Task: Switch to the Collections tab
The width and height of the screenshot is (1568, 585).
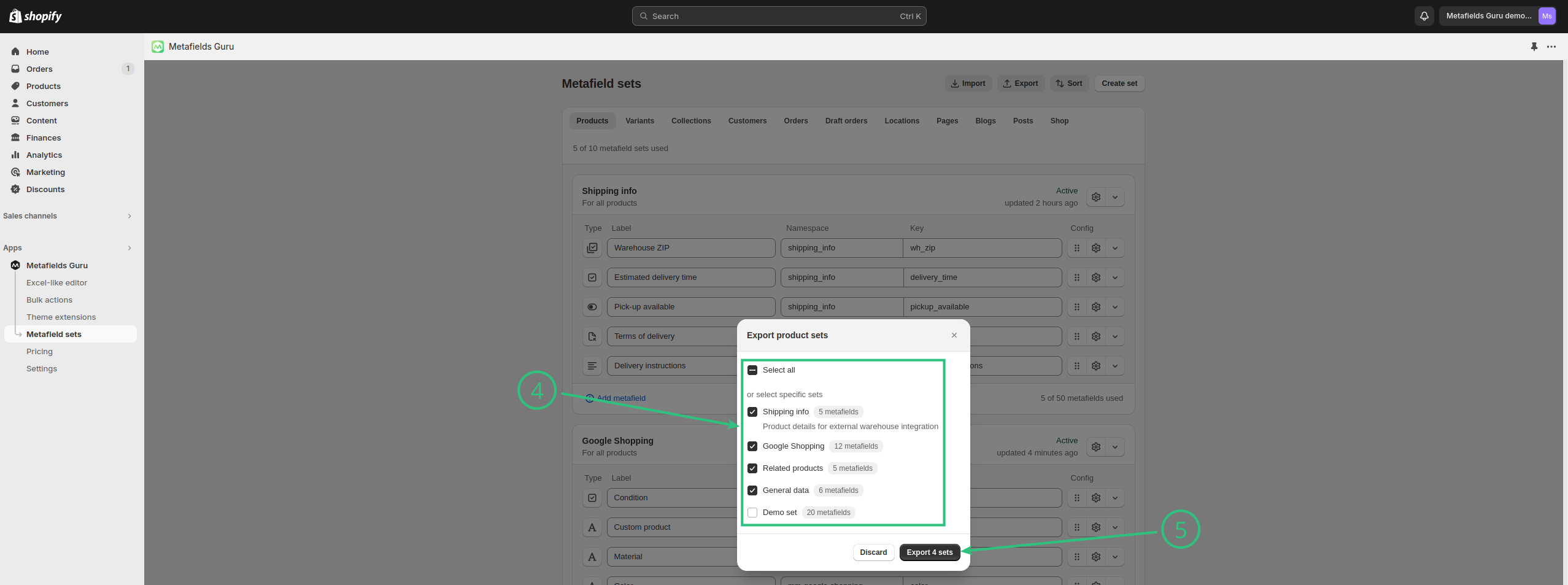Action: pyautogui.click(x=691, y=121)
